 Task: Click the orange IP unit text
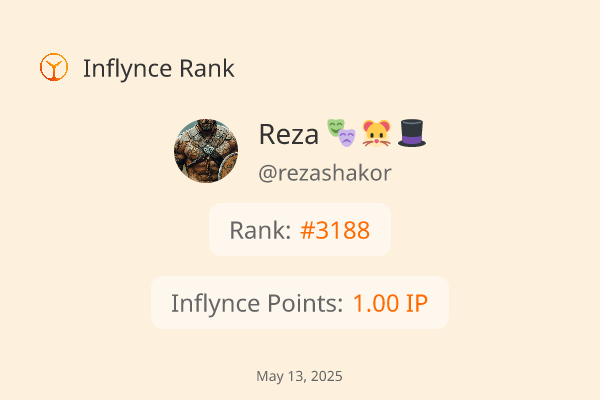417,304
